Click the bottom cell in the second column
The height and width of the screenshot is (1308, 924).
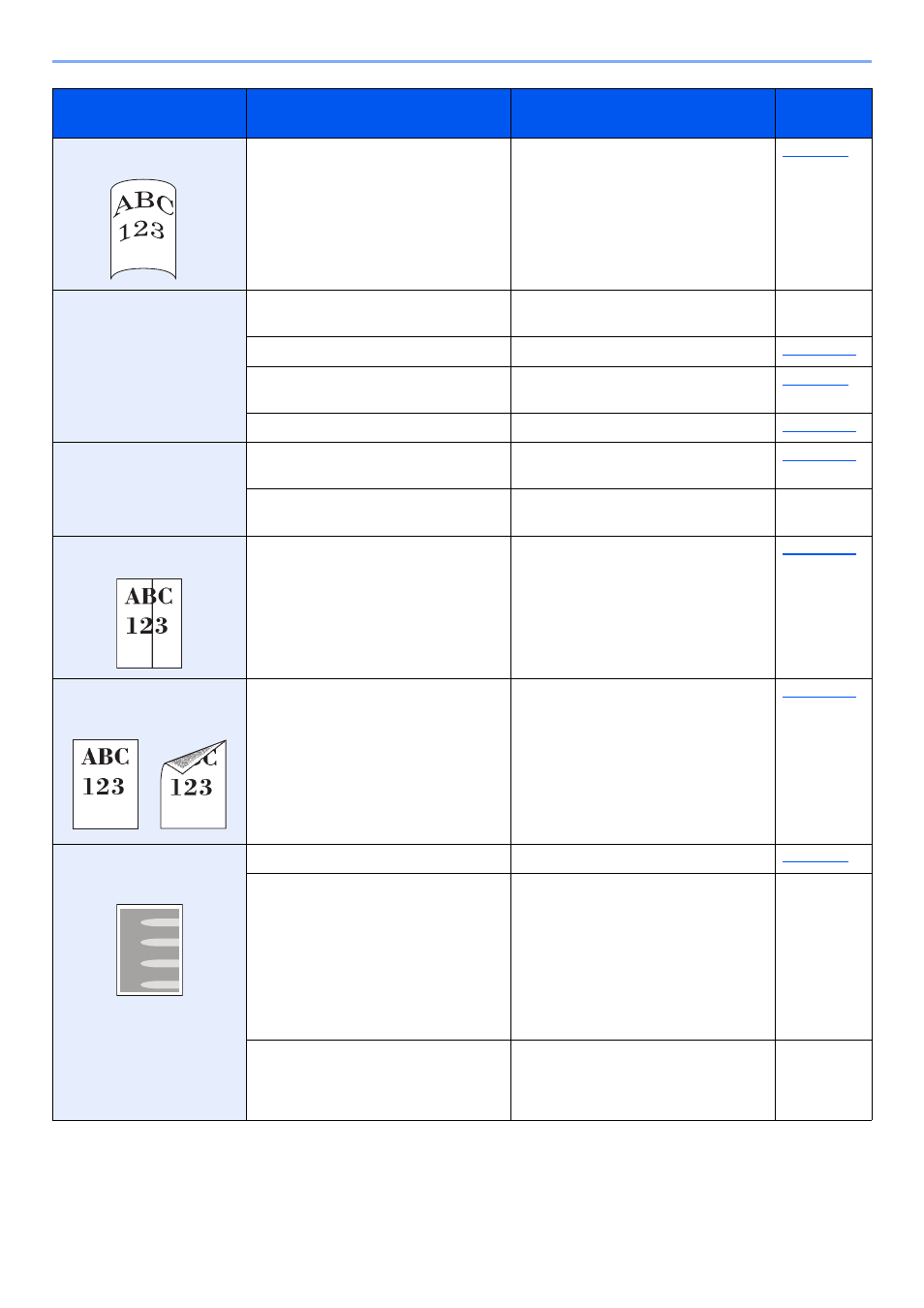point(379,1080)
